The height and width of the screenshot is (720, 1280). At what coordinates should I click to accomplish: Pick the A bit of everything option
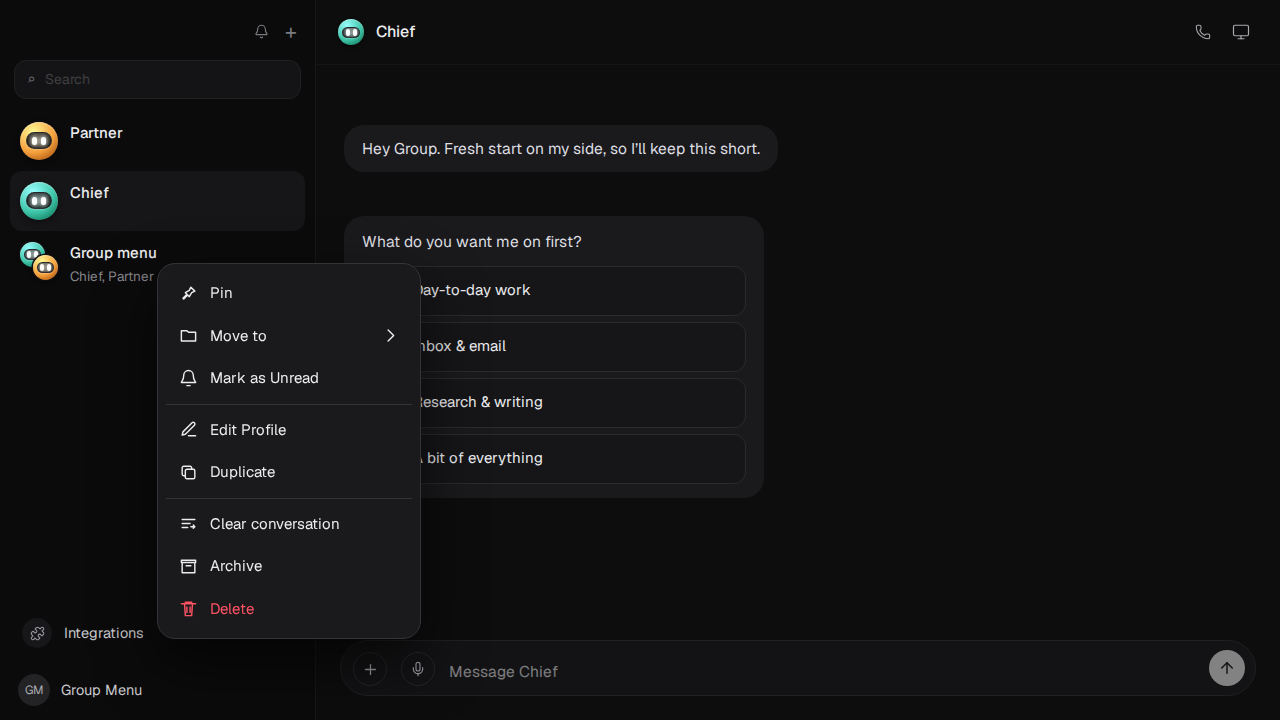click(x=582, y=458)
